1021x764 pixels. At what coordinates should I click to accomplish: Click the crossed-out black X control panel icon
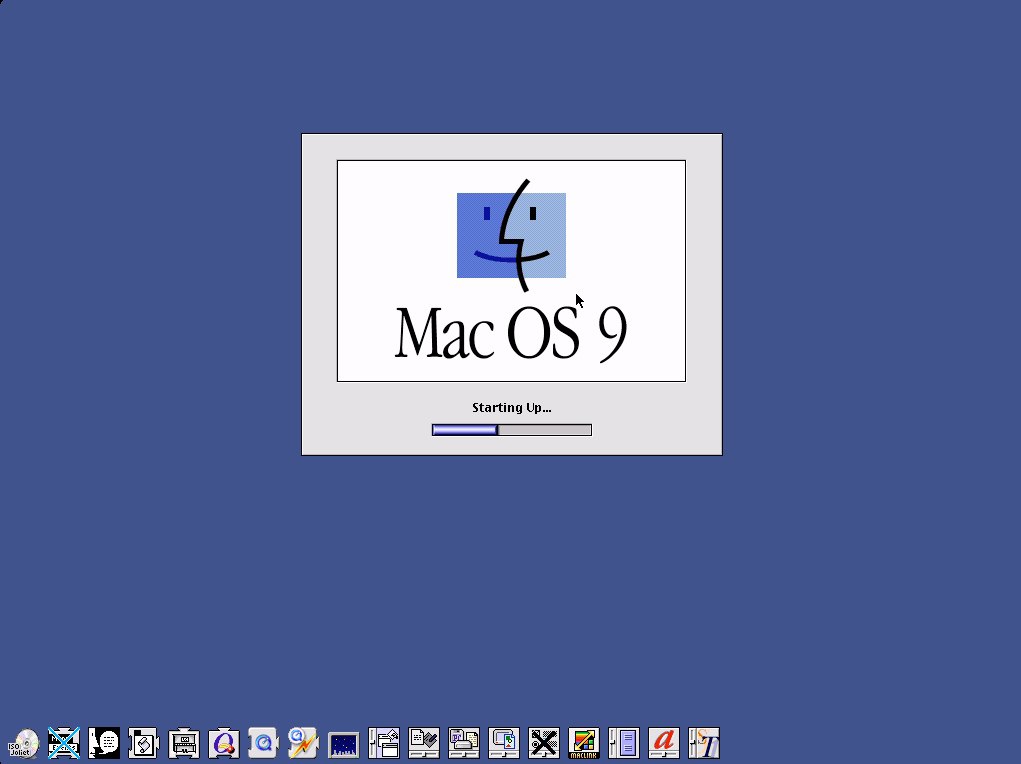(544, 743)
